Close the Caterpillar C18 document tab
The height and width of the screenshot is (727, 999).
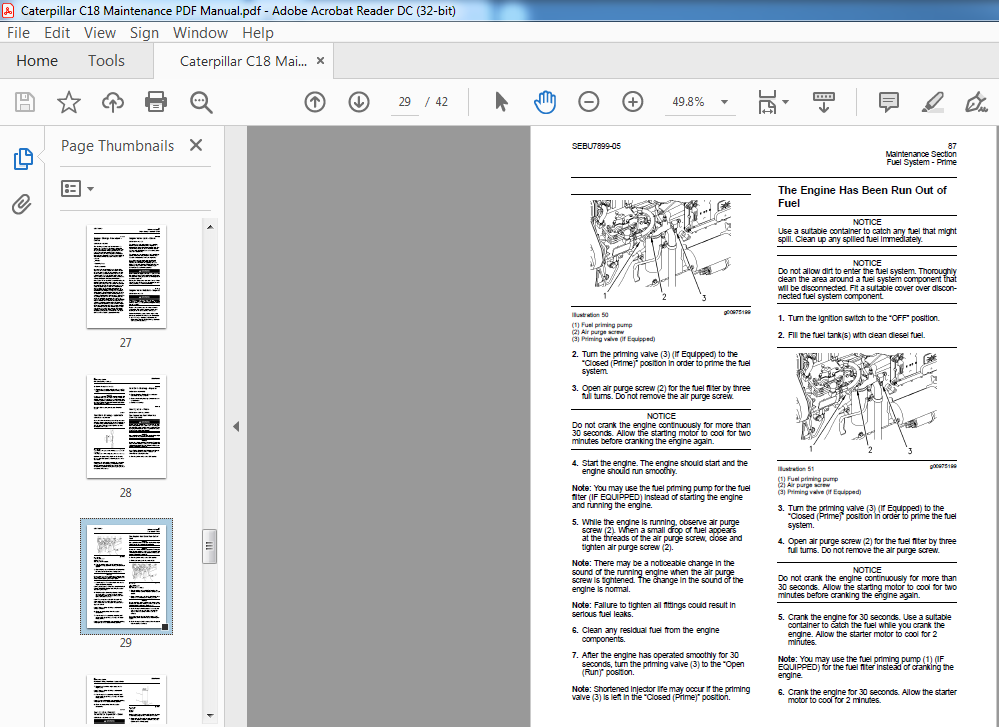tap(320, 61)
